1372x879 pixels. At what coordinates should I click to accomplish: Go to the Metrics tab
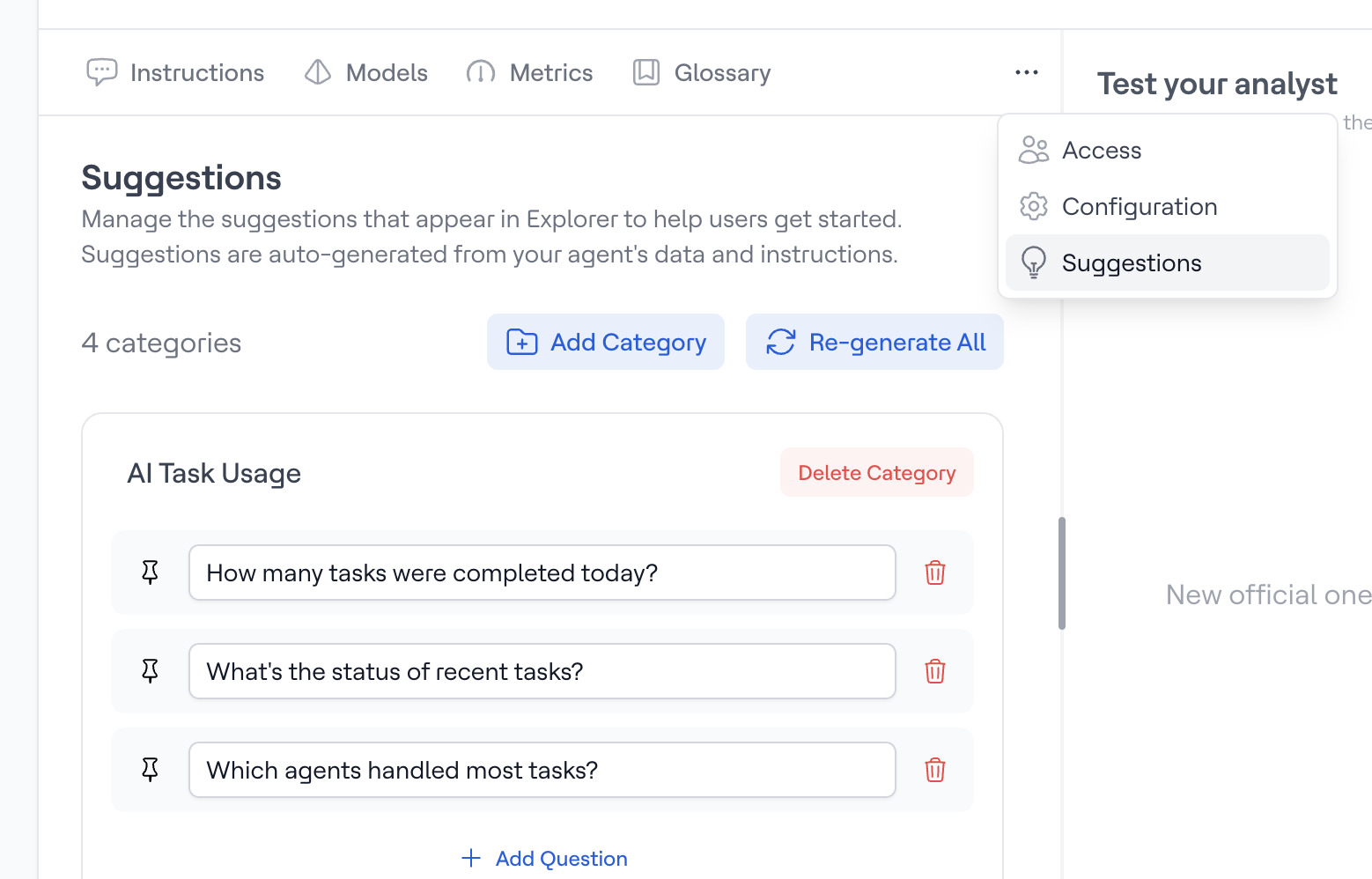tap(529, 72)
